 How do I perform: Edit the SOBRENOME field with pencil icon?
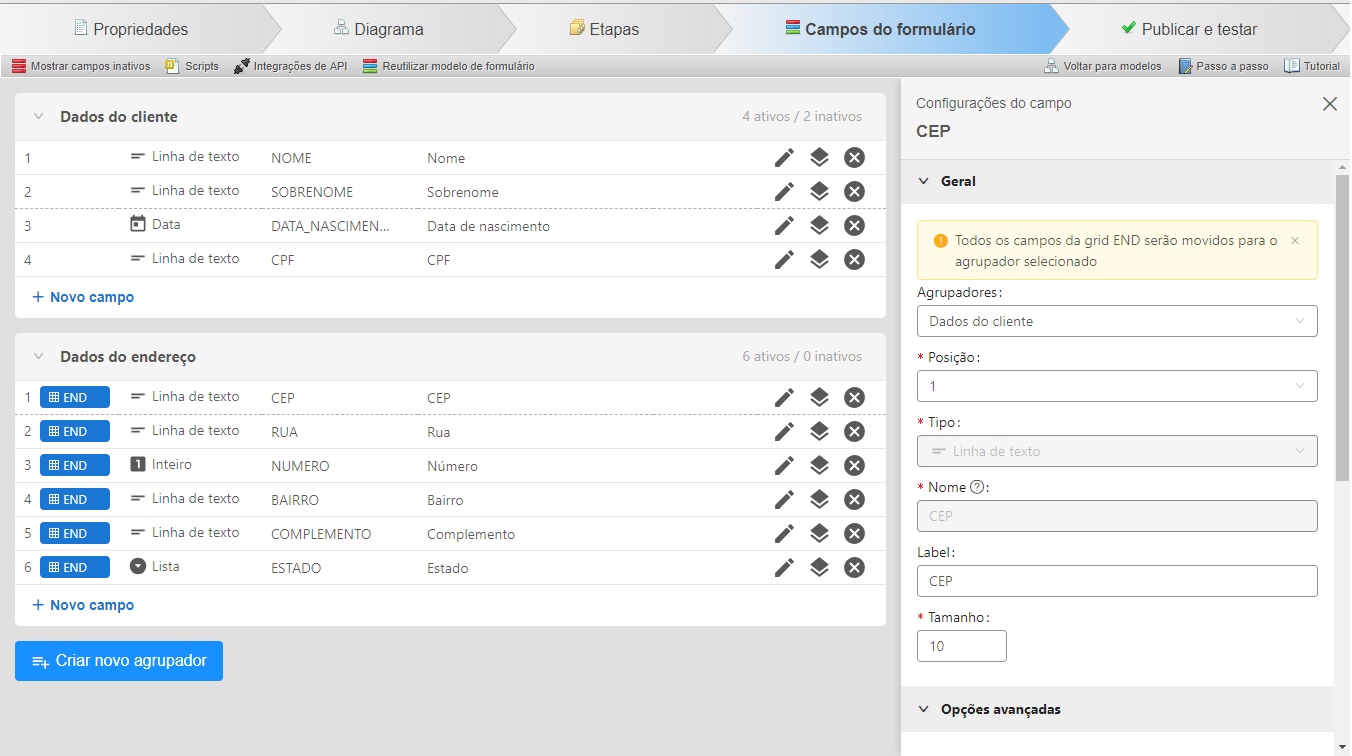[785, 192]
